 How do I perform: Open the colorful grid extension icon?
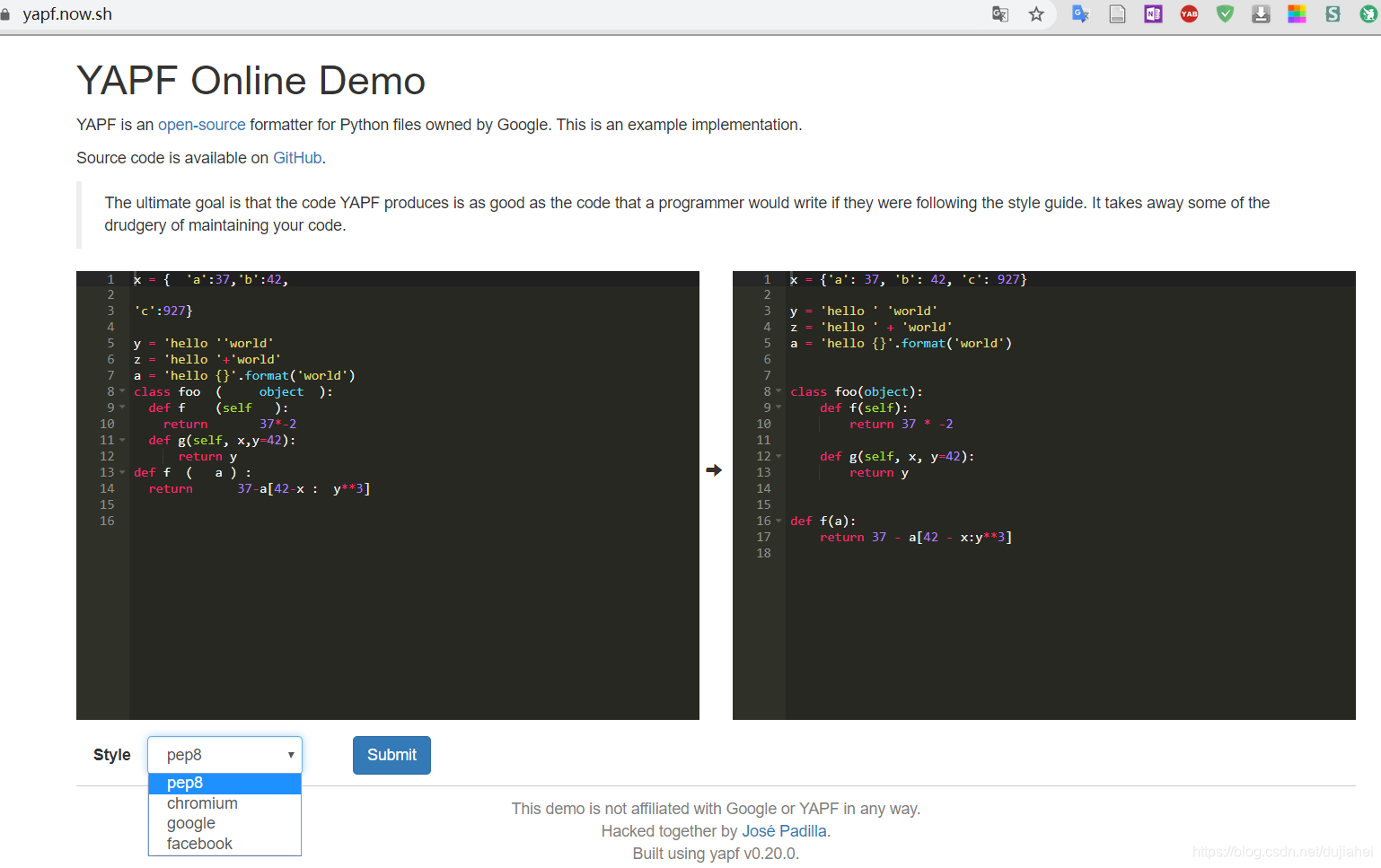coord(1297,13)
